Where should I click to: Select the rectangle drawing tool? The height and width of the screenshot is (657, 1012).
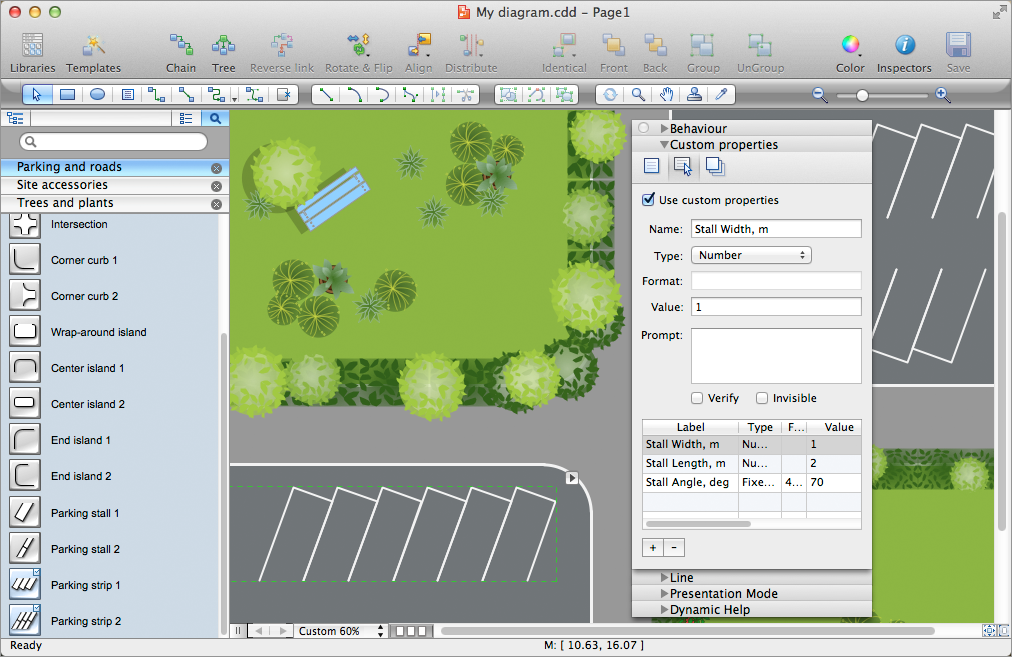point(67,95)
